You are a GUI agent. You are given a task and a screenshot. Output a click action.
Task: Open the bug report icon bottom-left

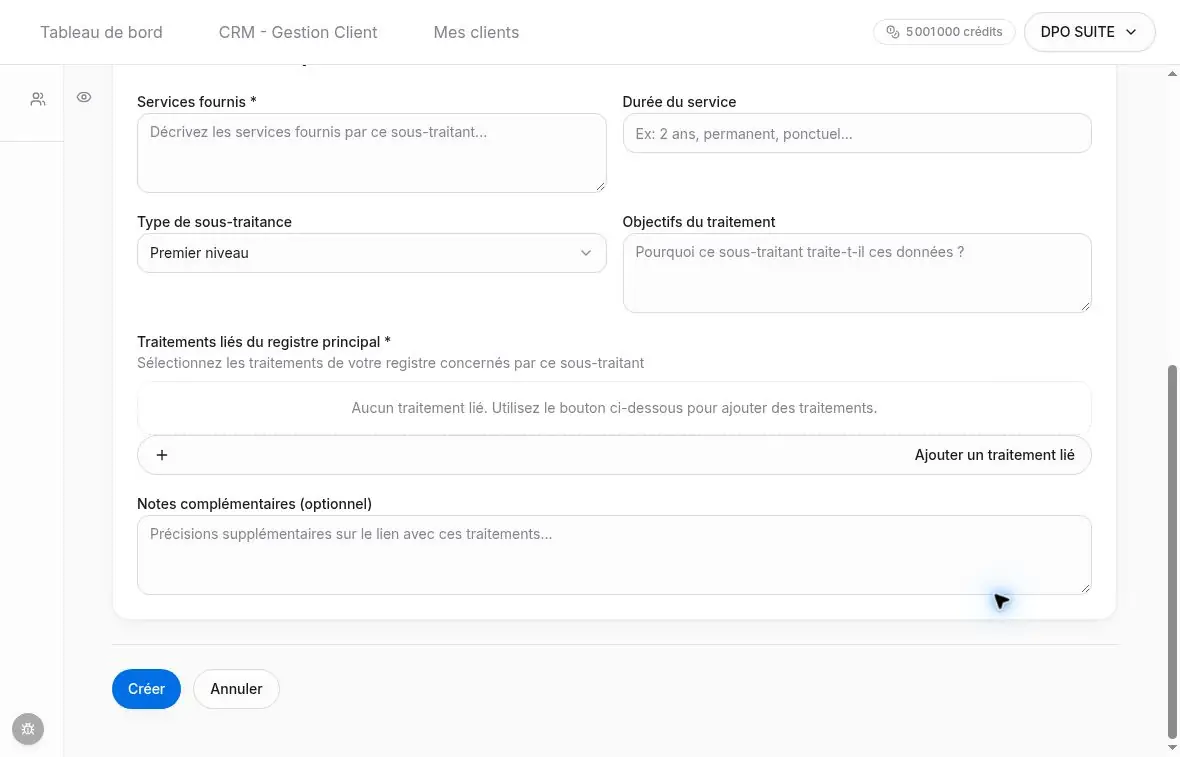coord(28,729)
